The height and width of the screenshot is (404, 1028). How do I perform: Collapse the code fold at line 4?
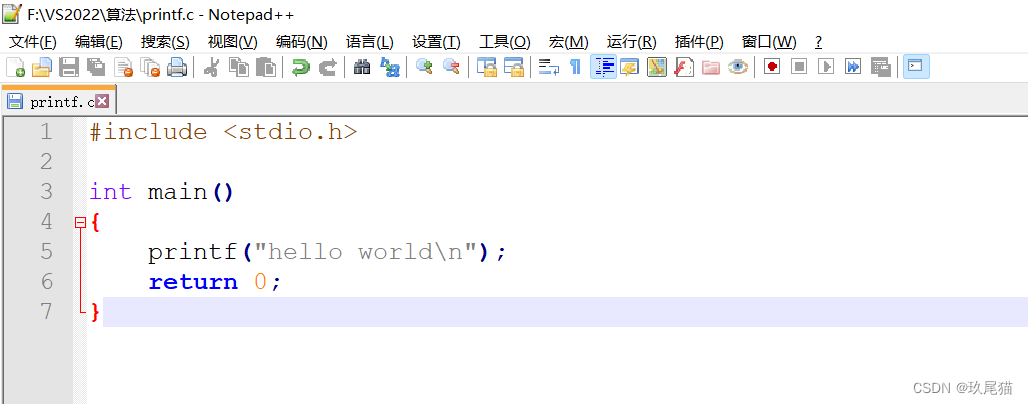(x=81, y=223)
